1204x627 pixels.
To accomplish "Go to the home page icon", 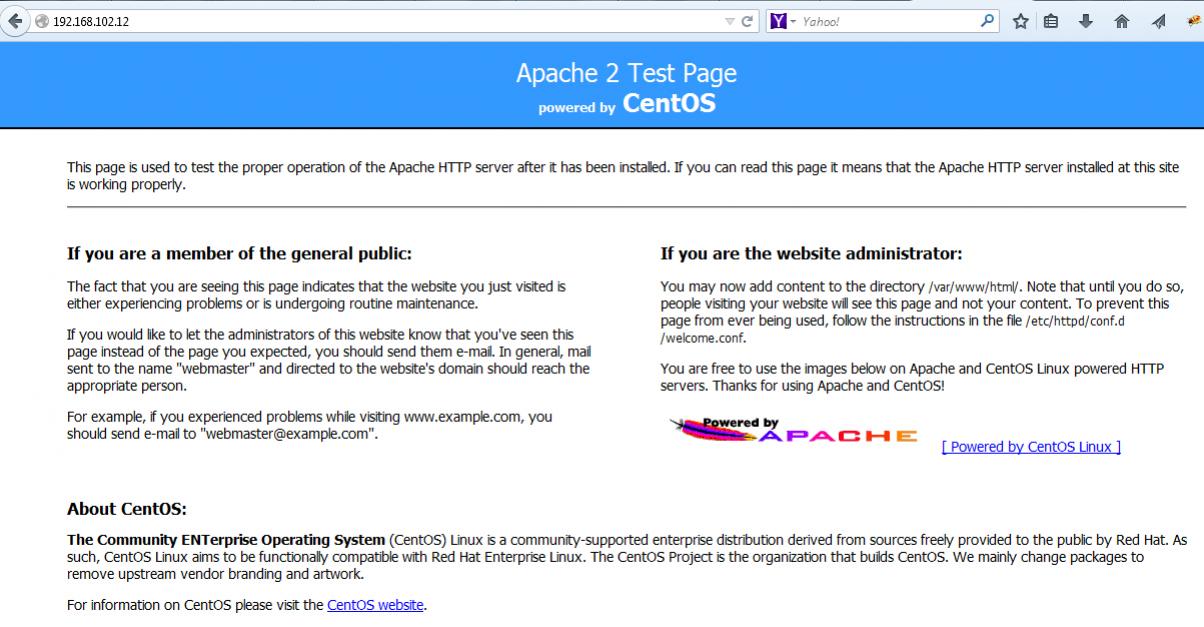I will (x=1122, y=21).
